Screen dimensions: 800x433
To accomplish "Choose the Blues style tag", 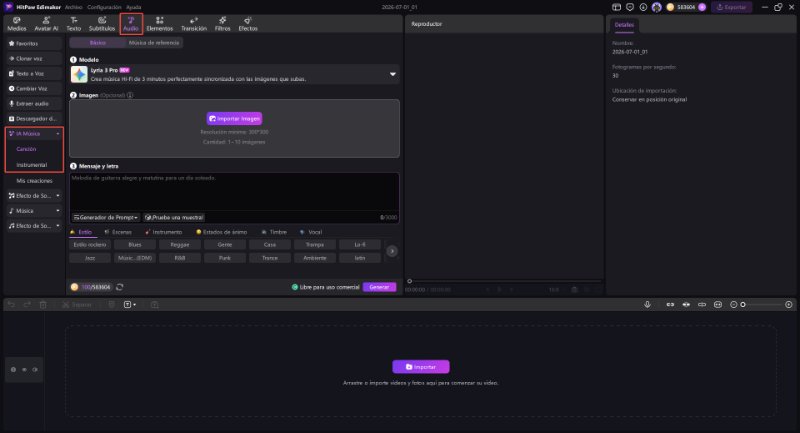I will pos(135,245).
